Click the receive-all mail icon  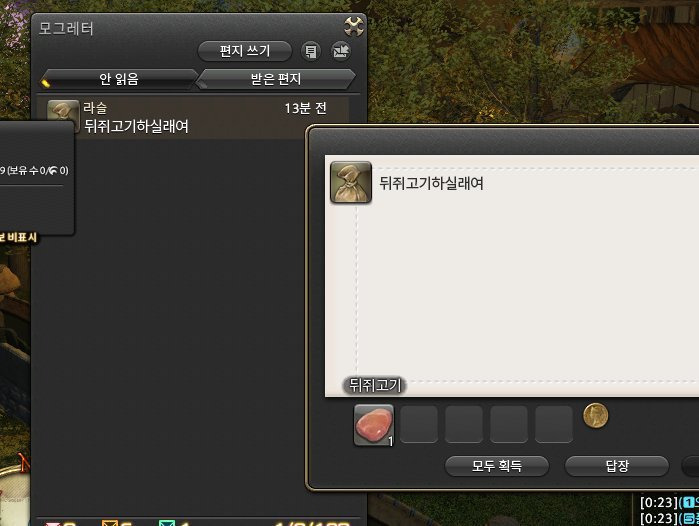click(x=341, y=51)
